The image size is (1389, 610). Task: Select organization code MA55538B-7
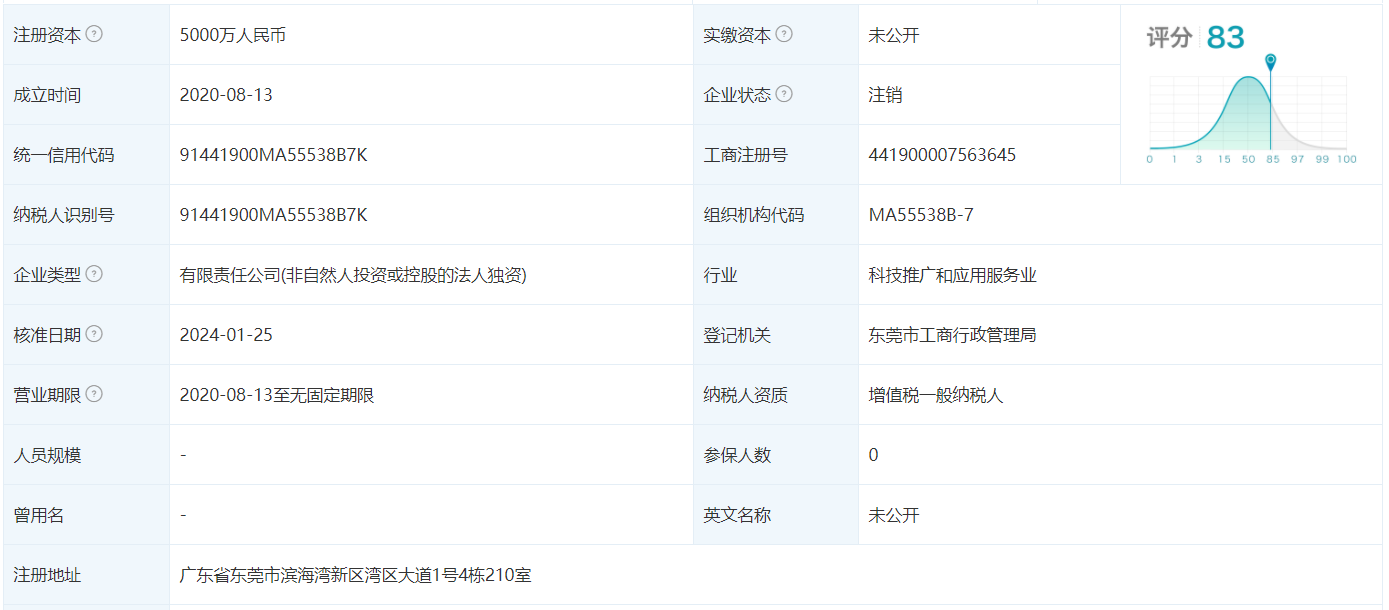[x=921, y=215]
